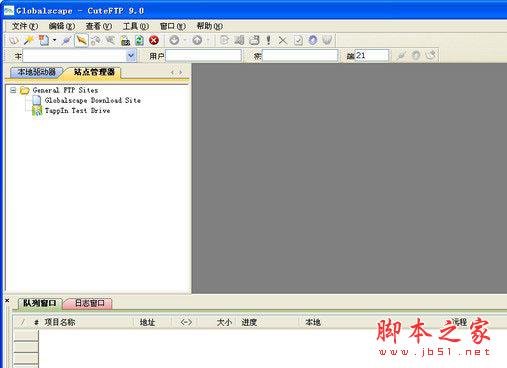Click the Quick Connect bar connect icon
Image resolution: width=507 pixels, height=368 pixels.
[x=401, y=56]
